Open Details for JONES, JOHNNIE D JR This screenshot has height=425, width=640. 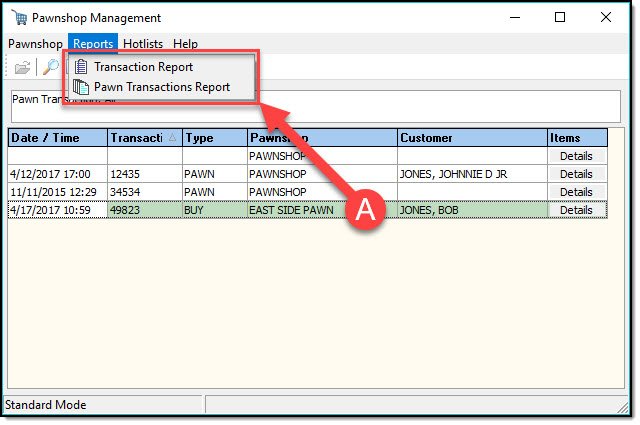(x=576, y=174)
